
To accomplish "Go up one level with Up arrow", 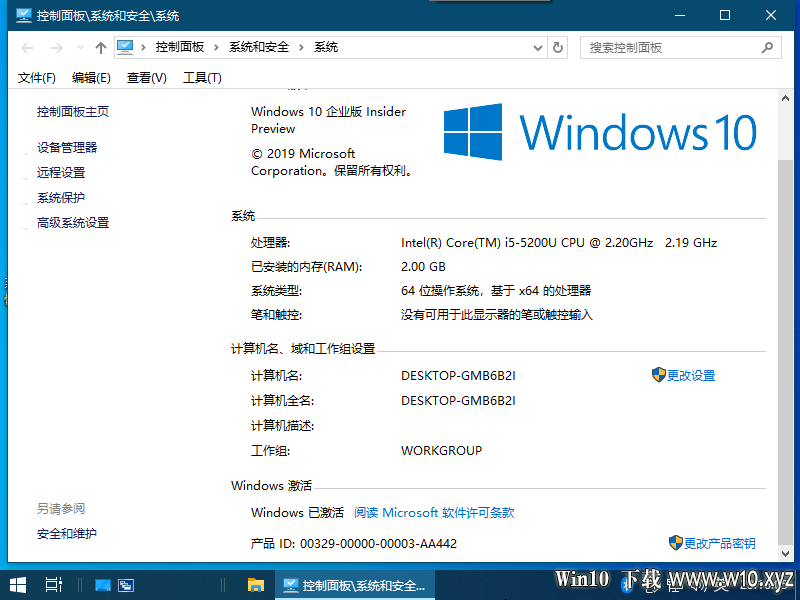I will pyautogui.click(x=101, y=48).
